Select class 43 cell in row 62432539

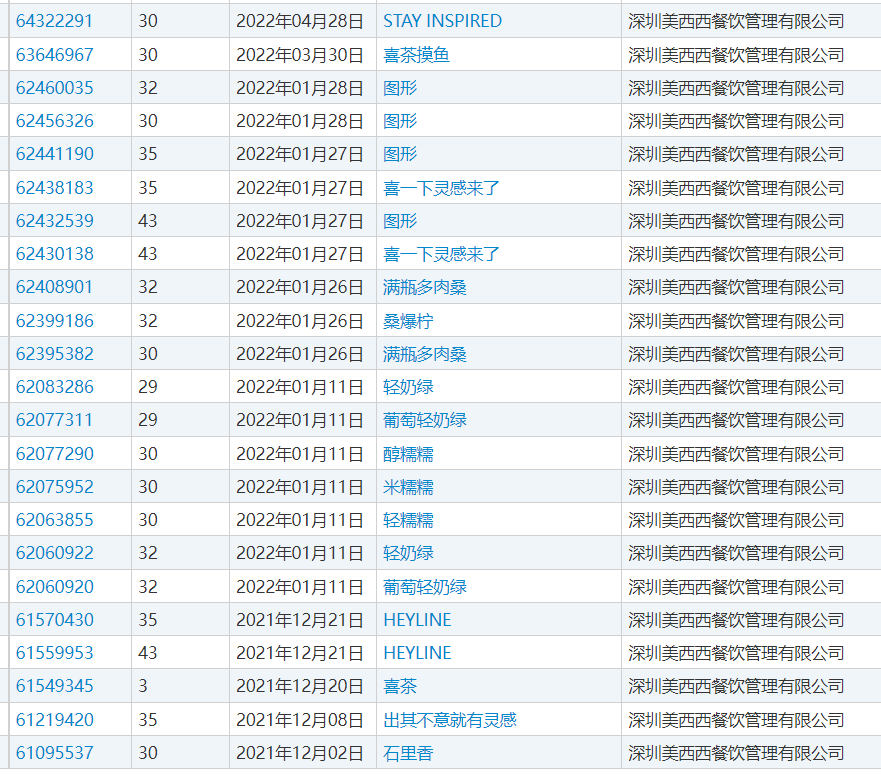(180, 220)
